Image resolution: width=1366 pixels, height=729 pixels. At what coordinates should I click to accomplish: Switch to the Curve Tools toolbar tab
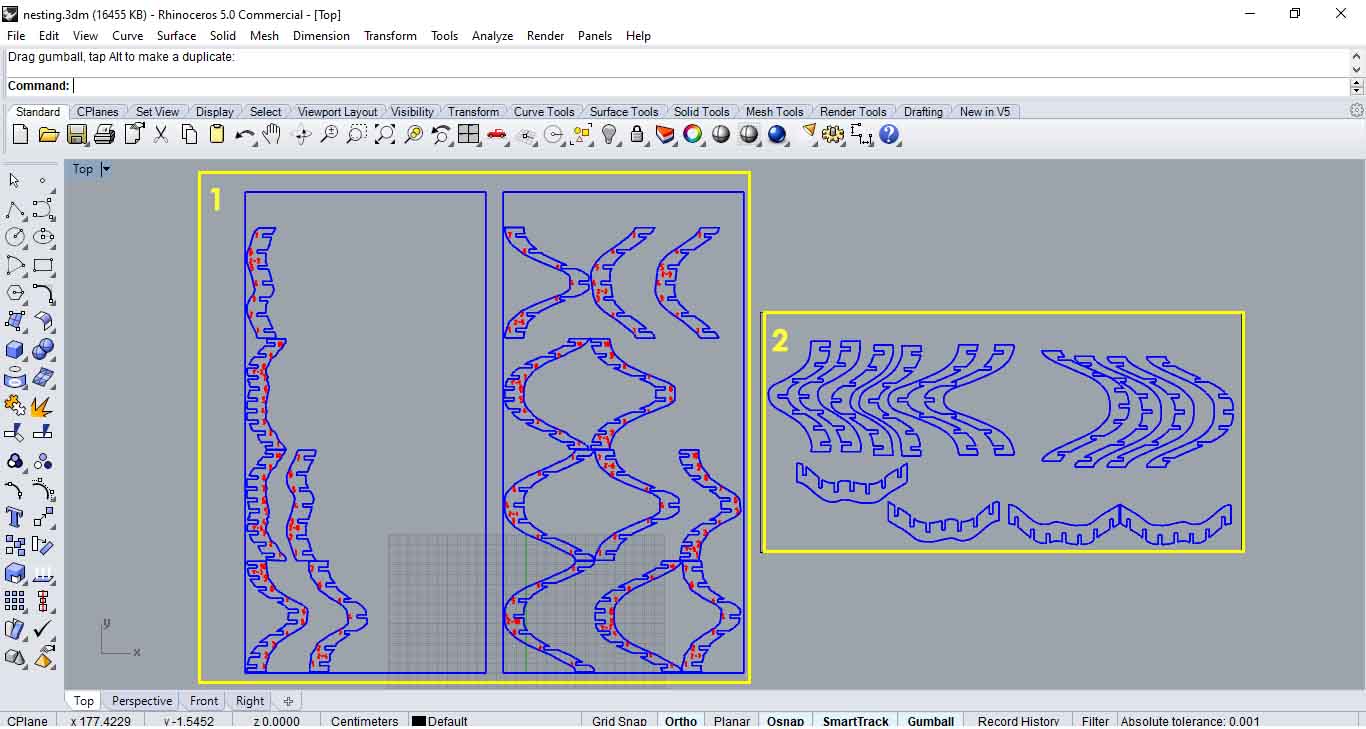pyautogui.click(x=544, y=112)
